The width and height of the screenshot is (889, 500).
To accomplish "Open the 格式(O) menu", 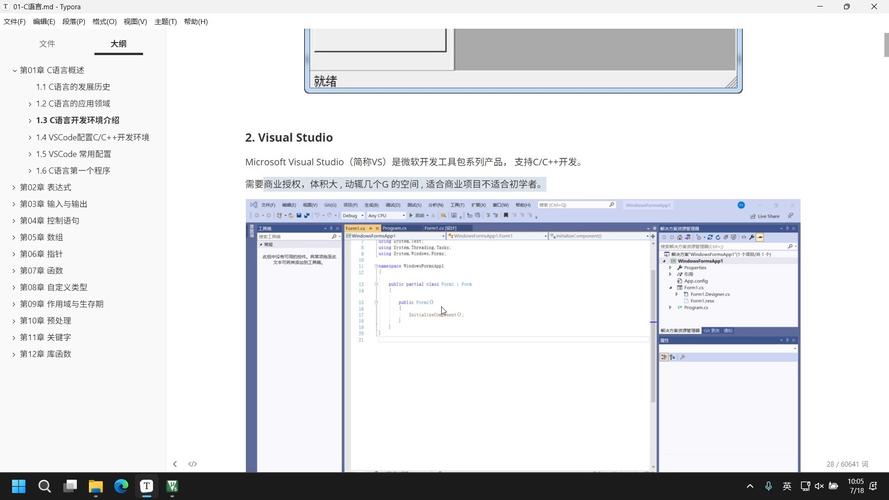I will 104,21.
